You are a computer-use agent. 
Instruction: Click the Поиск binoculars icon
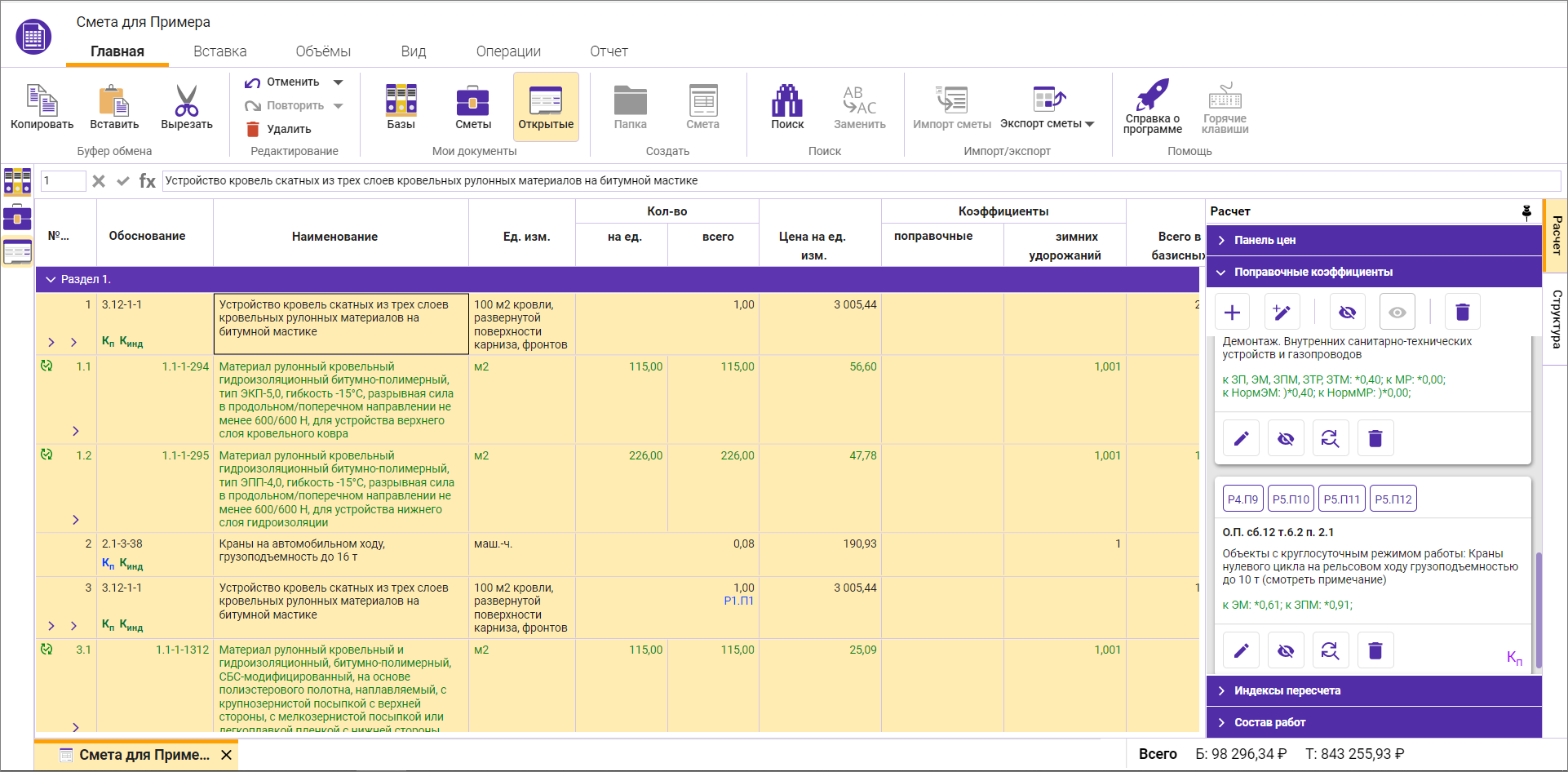787,101
